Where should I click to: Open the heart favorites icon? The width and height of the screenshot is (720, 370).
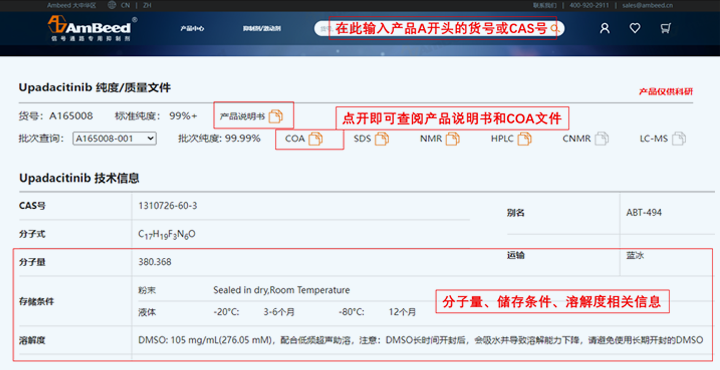pos(635,28)
